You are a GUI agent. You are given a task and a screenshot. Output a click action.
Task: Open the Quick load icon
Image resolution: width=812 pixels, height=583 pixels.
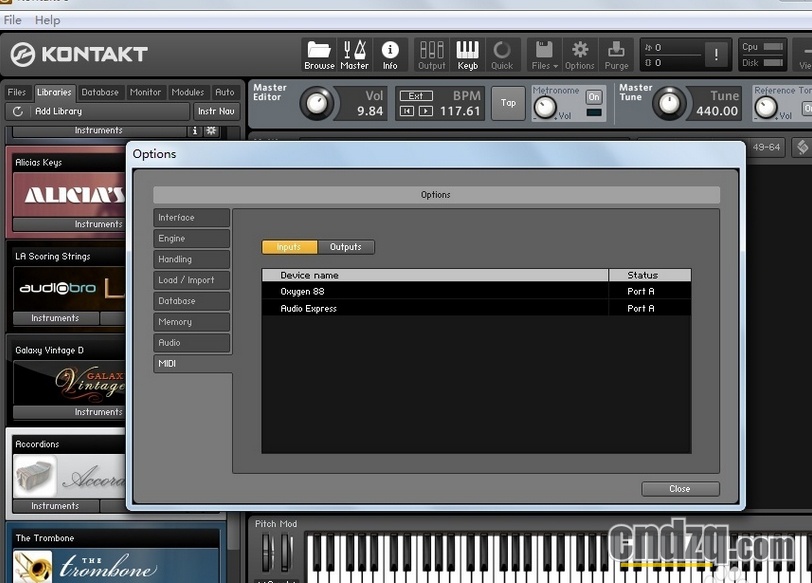coord(502,54)
